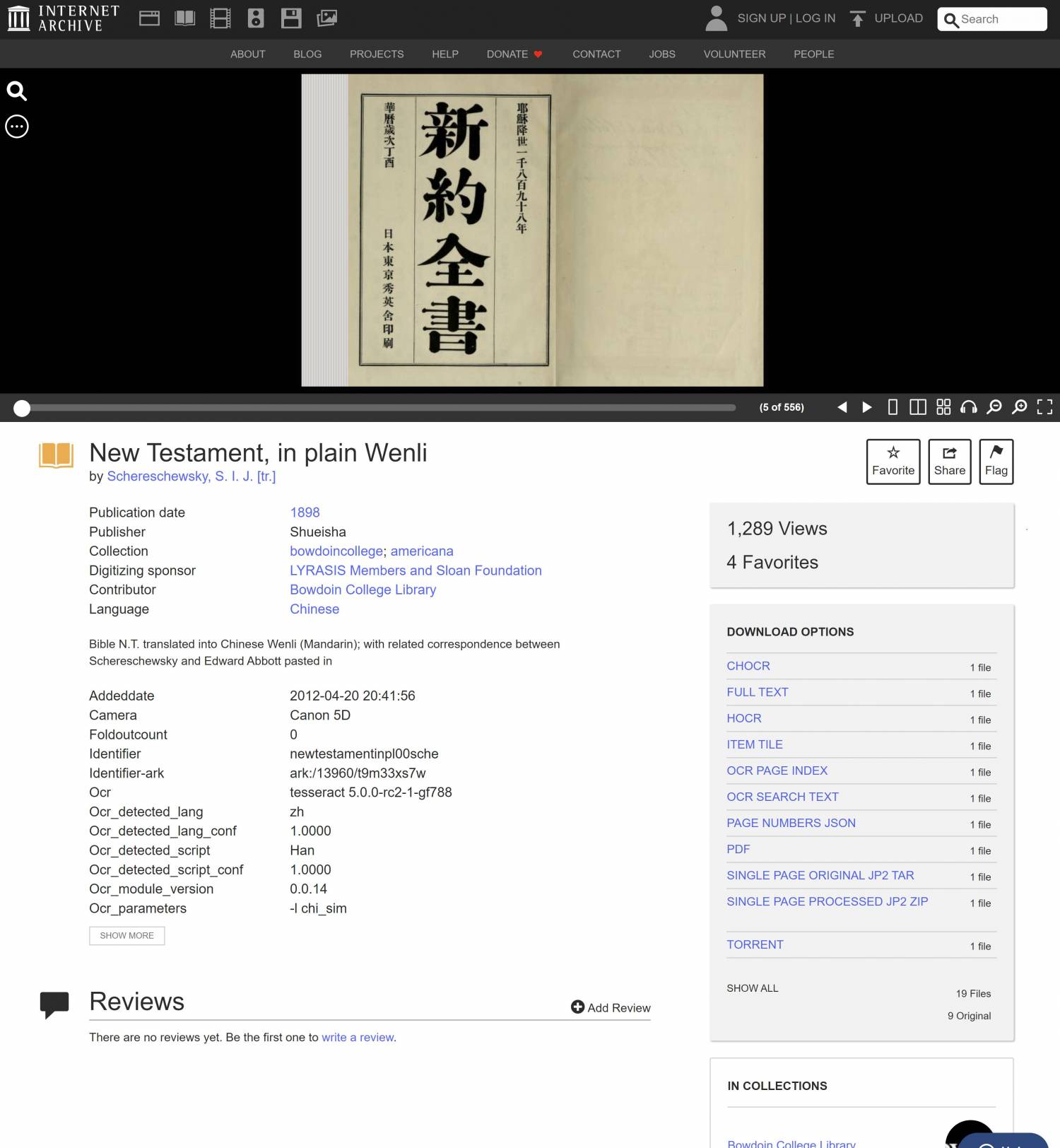Click the Flag button

pos(996,462)
